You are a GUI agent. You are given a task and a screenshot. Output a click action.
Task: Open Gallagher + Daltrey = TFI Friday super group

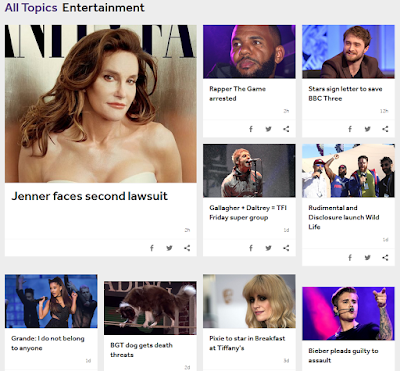(x=248, y=213)
